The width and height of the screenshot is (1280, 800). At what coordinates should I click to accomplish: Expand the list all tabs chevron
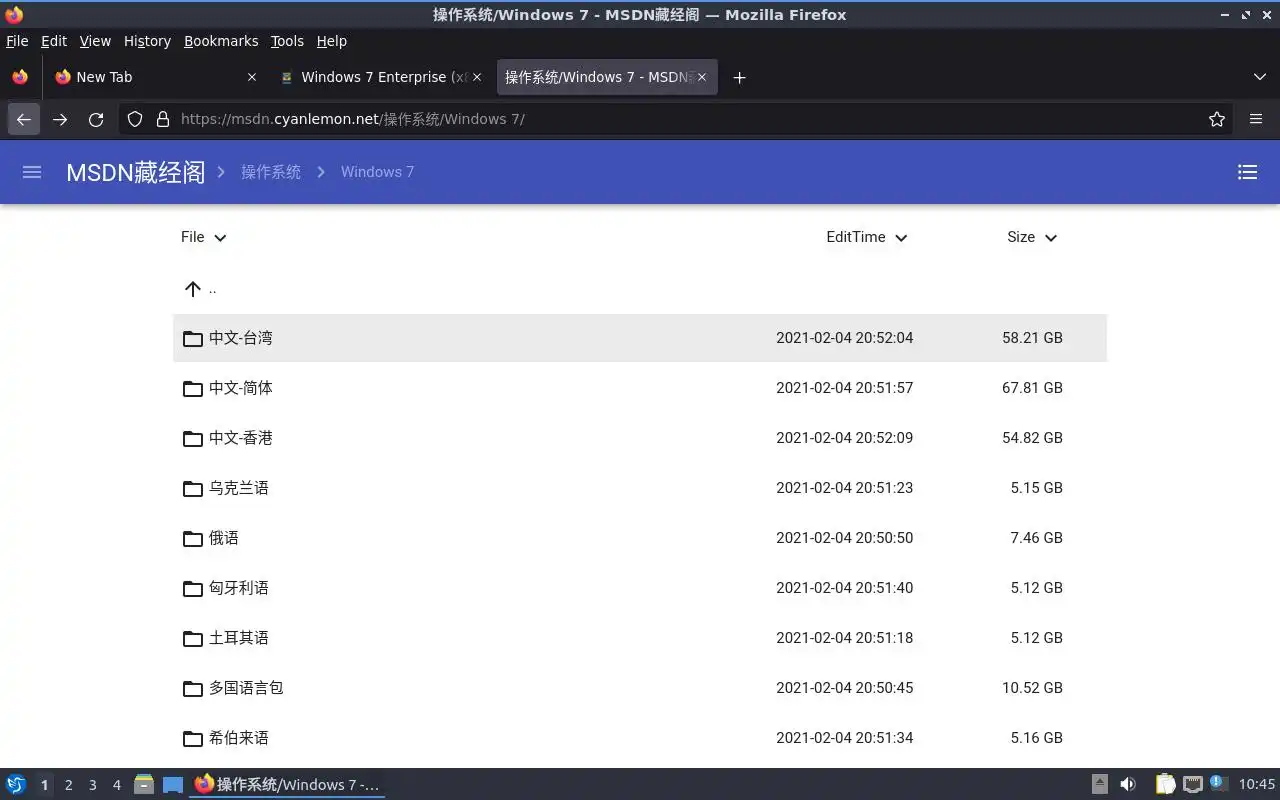pos(1259,77)
